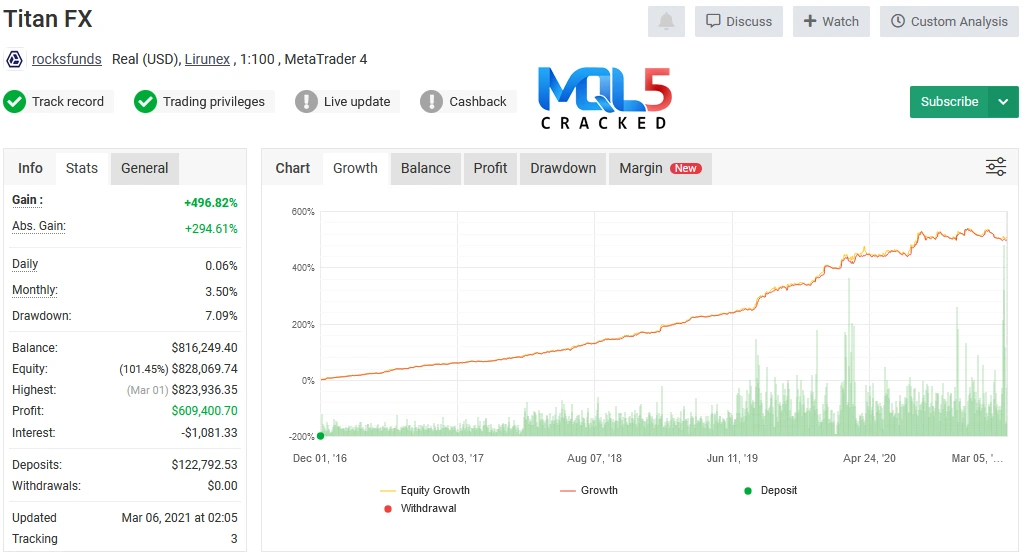Select the Balance chart tab
The height and width of the screenshot is (558, 1025).
point(426,169)
